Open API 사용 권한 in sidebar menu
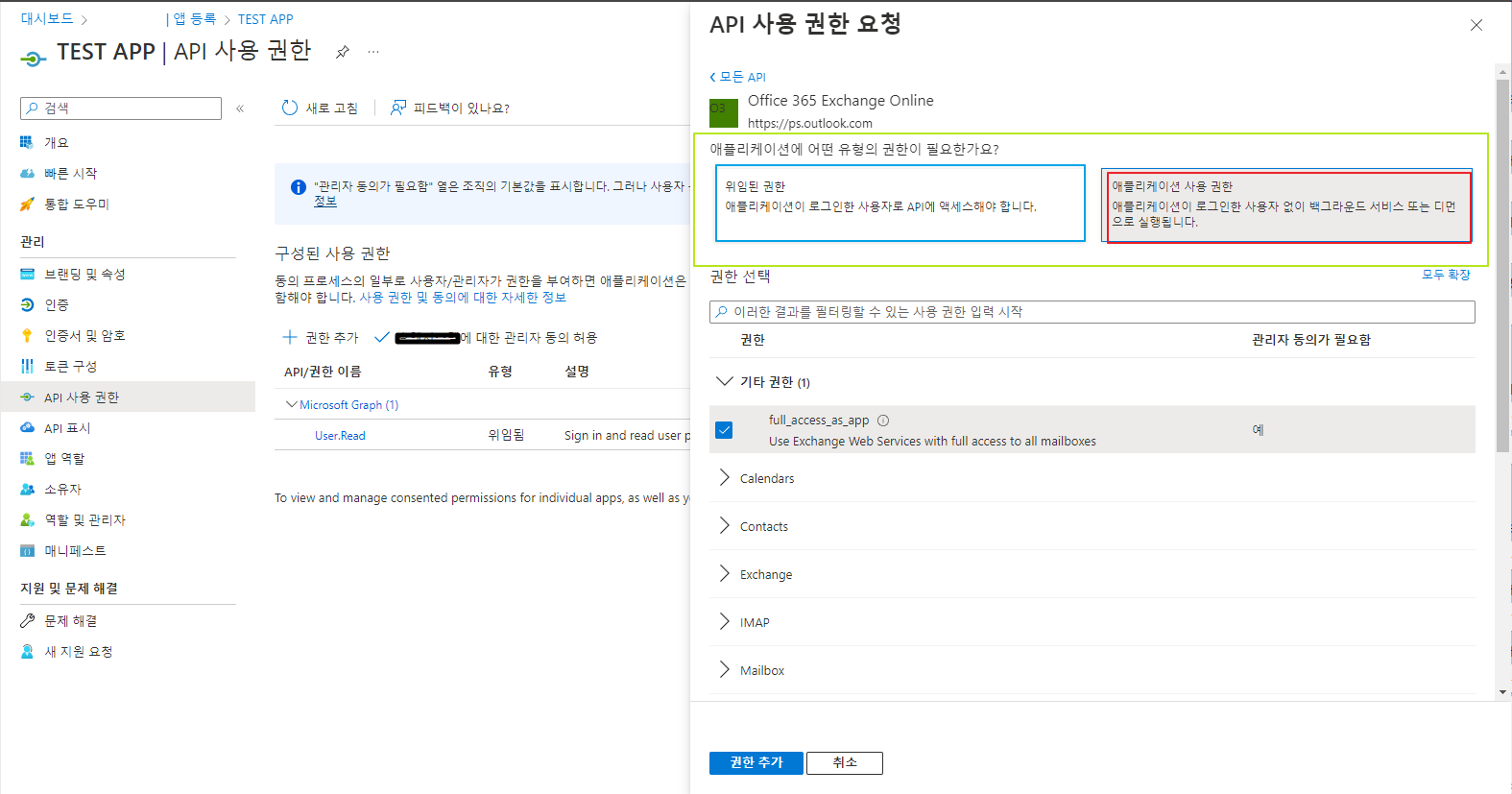This screenshot has height=794, width=1512. pyautogui.click(x=128, y=397)
